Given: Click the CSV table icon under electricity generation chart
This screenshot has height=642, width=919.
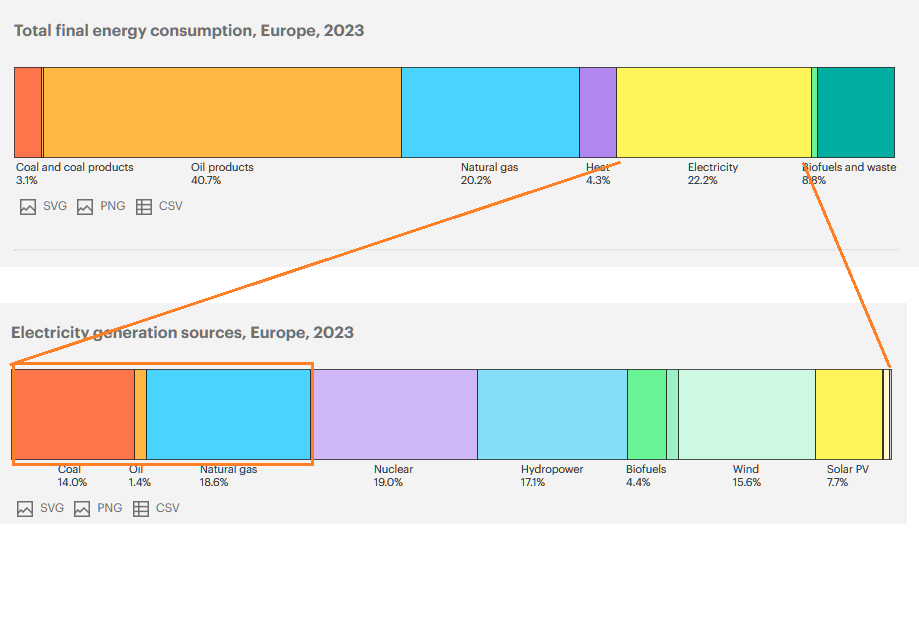Looking at the screenshot, I should click(x=141, y=509).
